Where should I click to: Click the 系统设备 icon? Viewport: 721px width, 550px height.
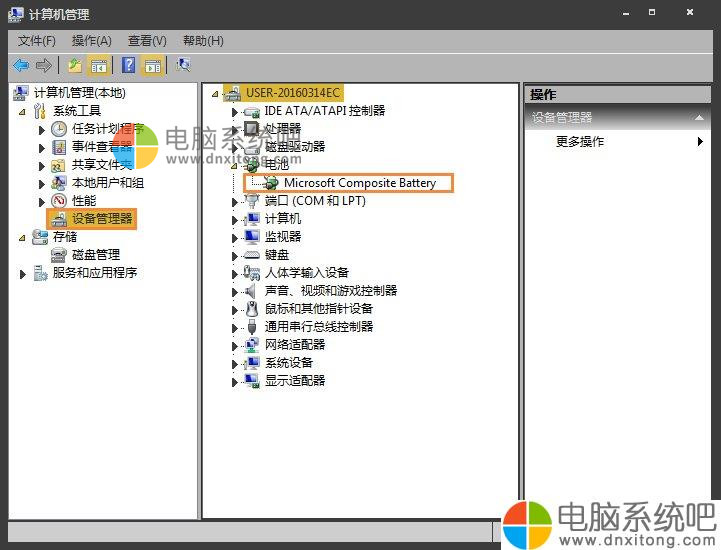click(x=252, y=363)
